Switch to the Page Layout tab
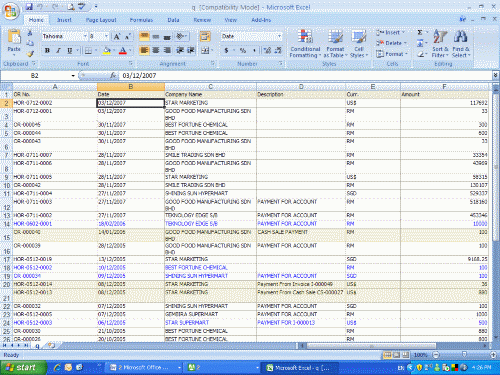The height and width of the screenshot is (375, 500). pos(101,20)
